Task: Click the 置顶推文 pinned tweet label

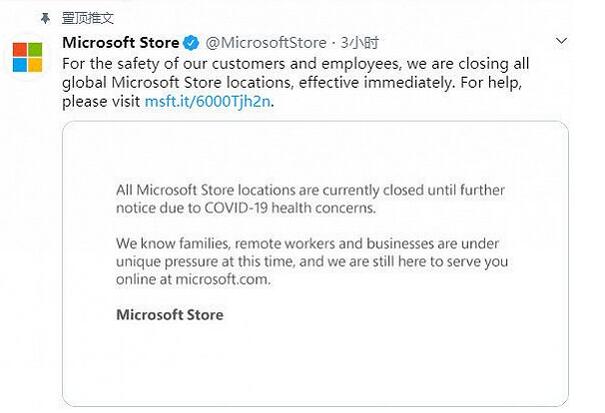Action: (88, 17)
